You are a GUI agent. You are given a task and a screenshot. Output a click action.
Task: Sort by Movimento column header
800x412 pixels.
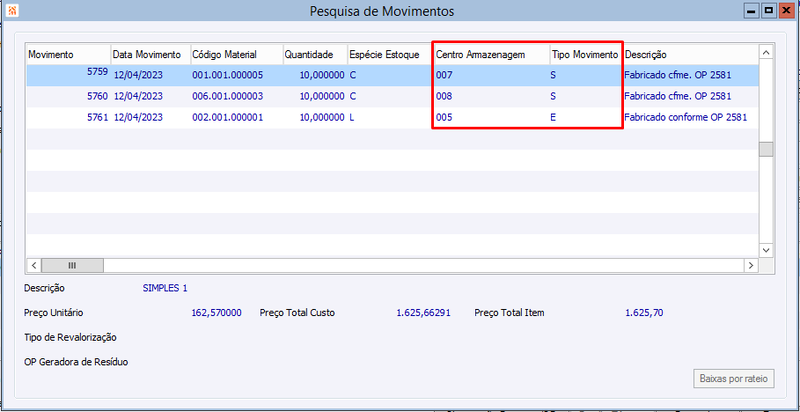coord(69,55)
